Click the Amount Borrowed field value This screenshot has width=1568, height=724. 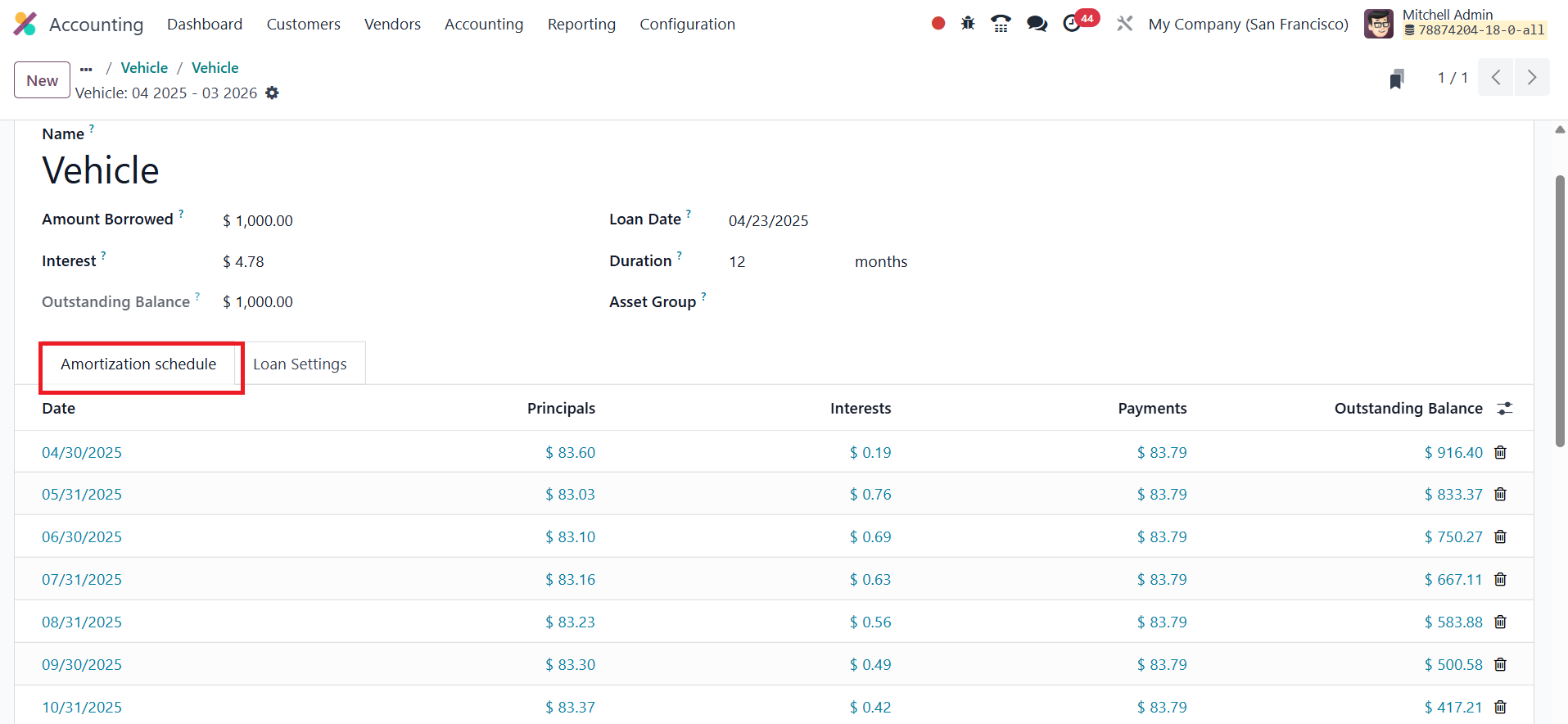coord(258,221)
